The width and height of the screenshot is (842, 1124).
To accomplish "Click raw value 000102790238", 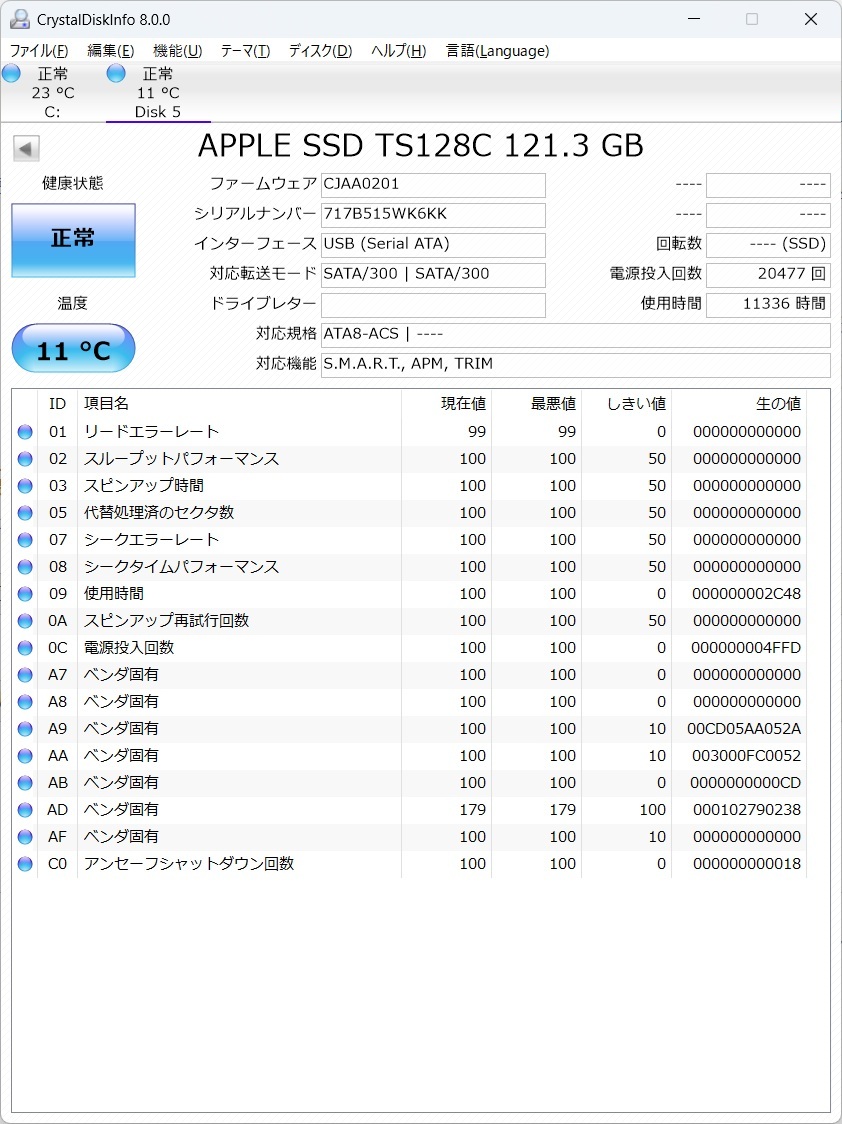I will click(x=747, y=810).
